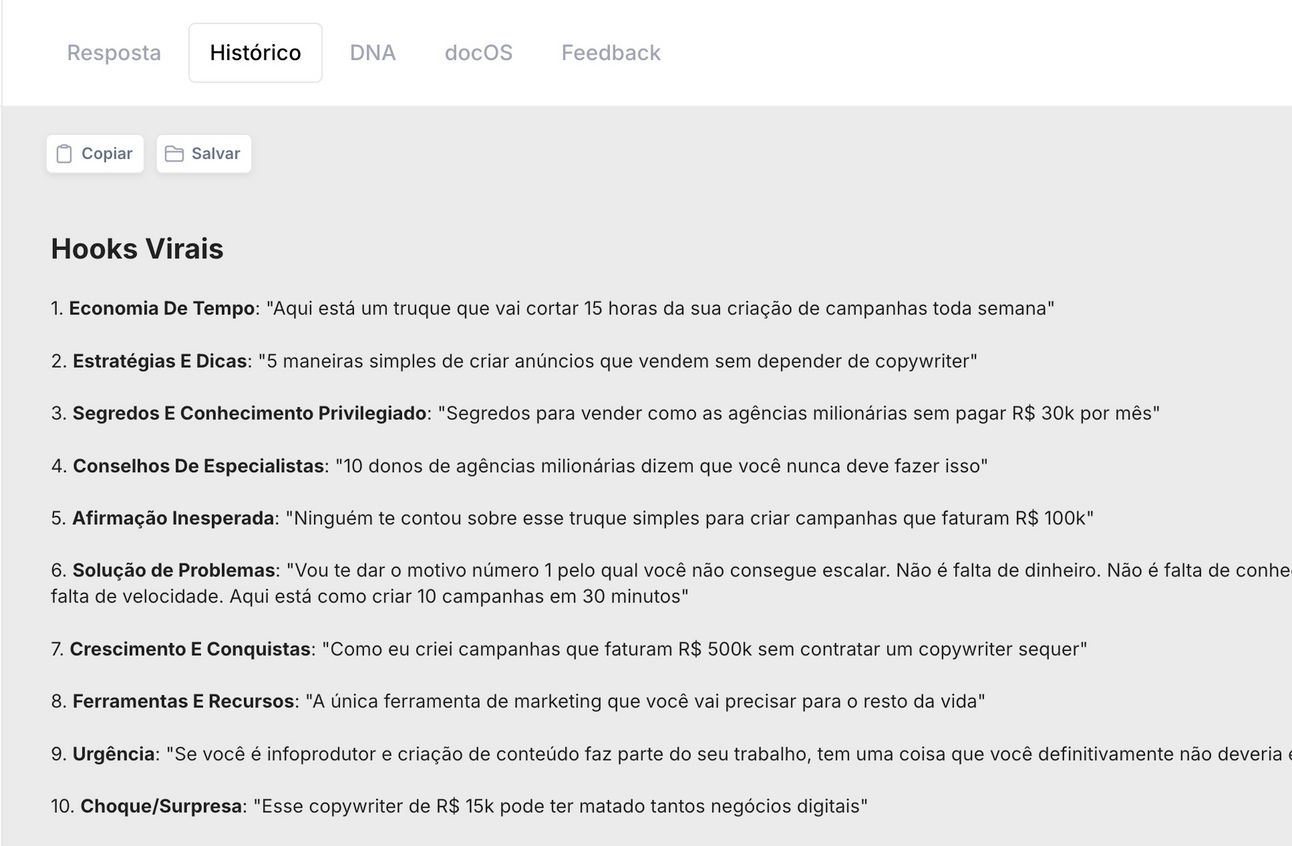Click the 'A única ferramenta de marketing' quote
The height and width of the screenshot is (846, 1292).
pos(645,701)
